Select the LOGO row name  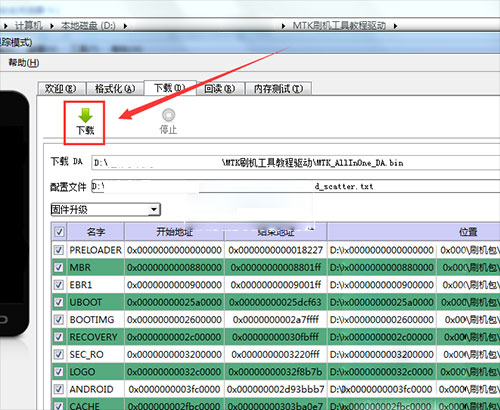(82, 372)
